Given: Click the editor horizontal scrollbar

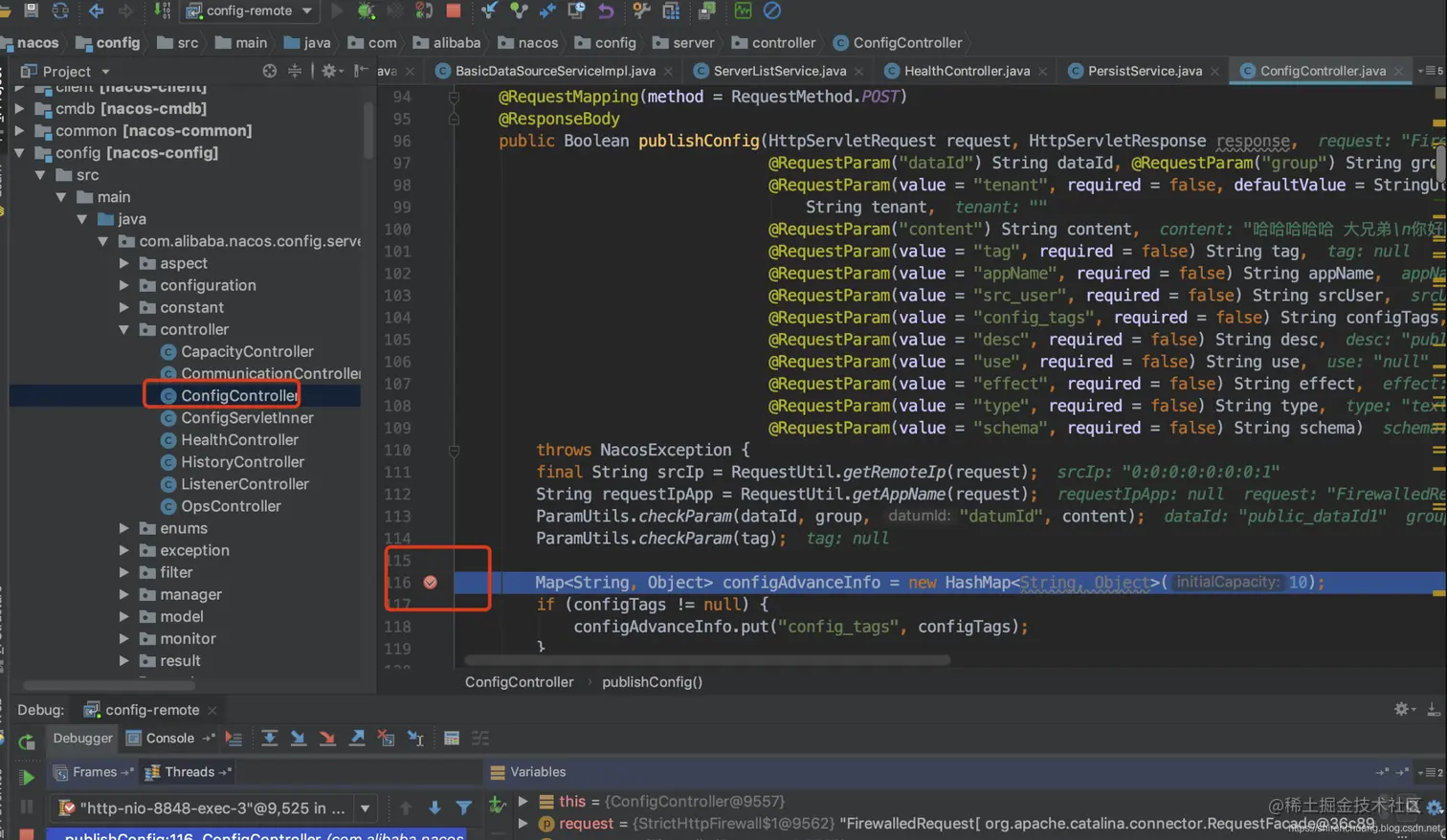Looking at the screenshot, I should click(707, 660).
